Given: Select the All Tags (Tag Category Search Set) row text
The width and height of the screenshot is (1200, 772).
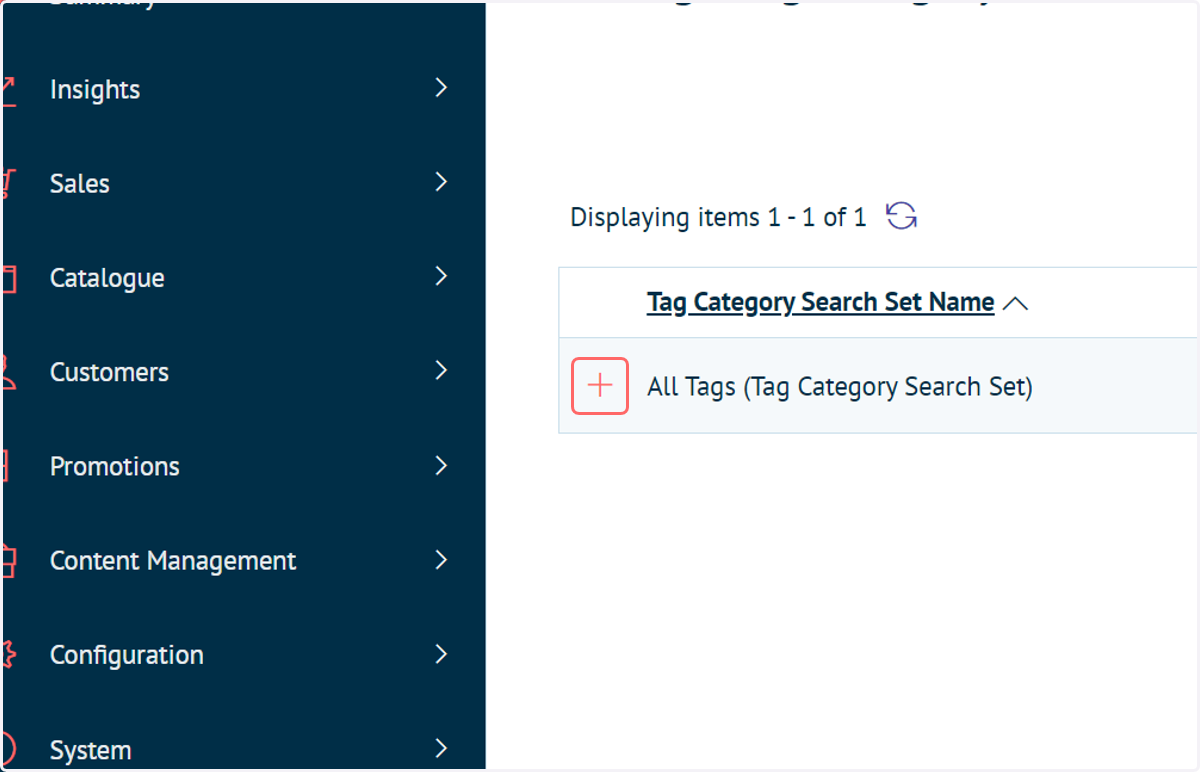Looking at the screenshot, I should (840, 387).
